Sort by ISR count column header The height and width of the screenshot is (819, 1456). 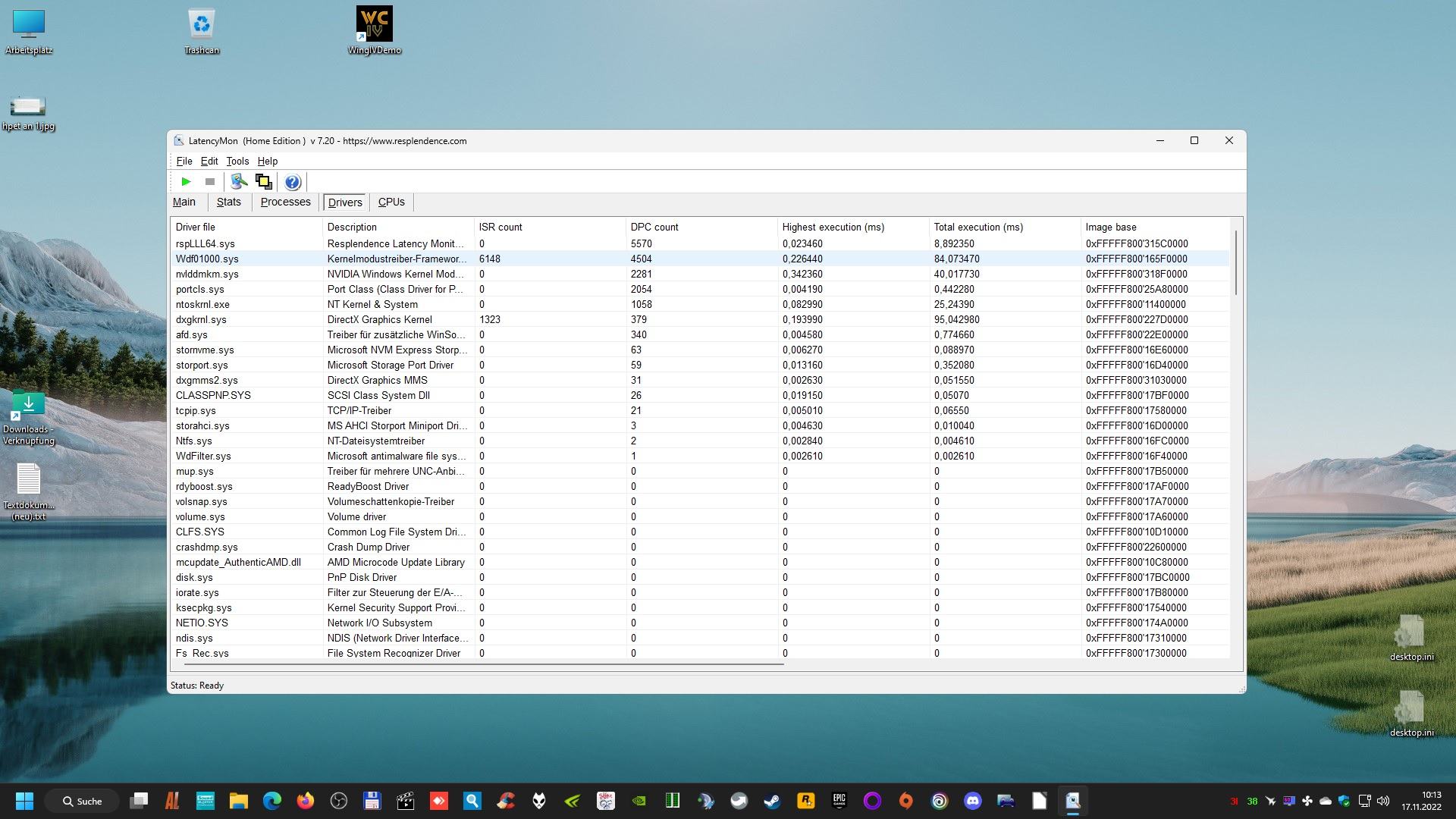pos(550,227)
